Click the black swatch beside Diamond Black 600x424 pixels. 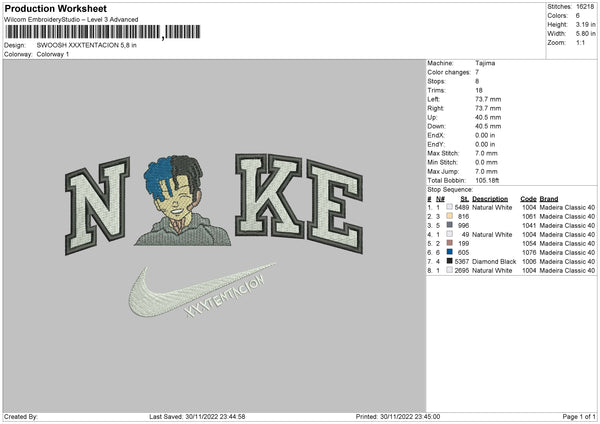pos(450,261)
